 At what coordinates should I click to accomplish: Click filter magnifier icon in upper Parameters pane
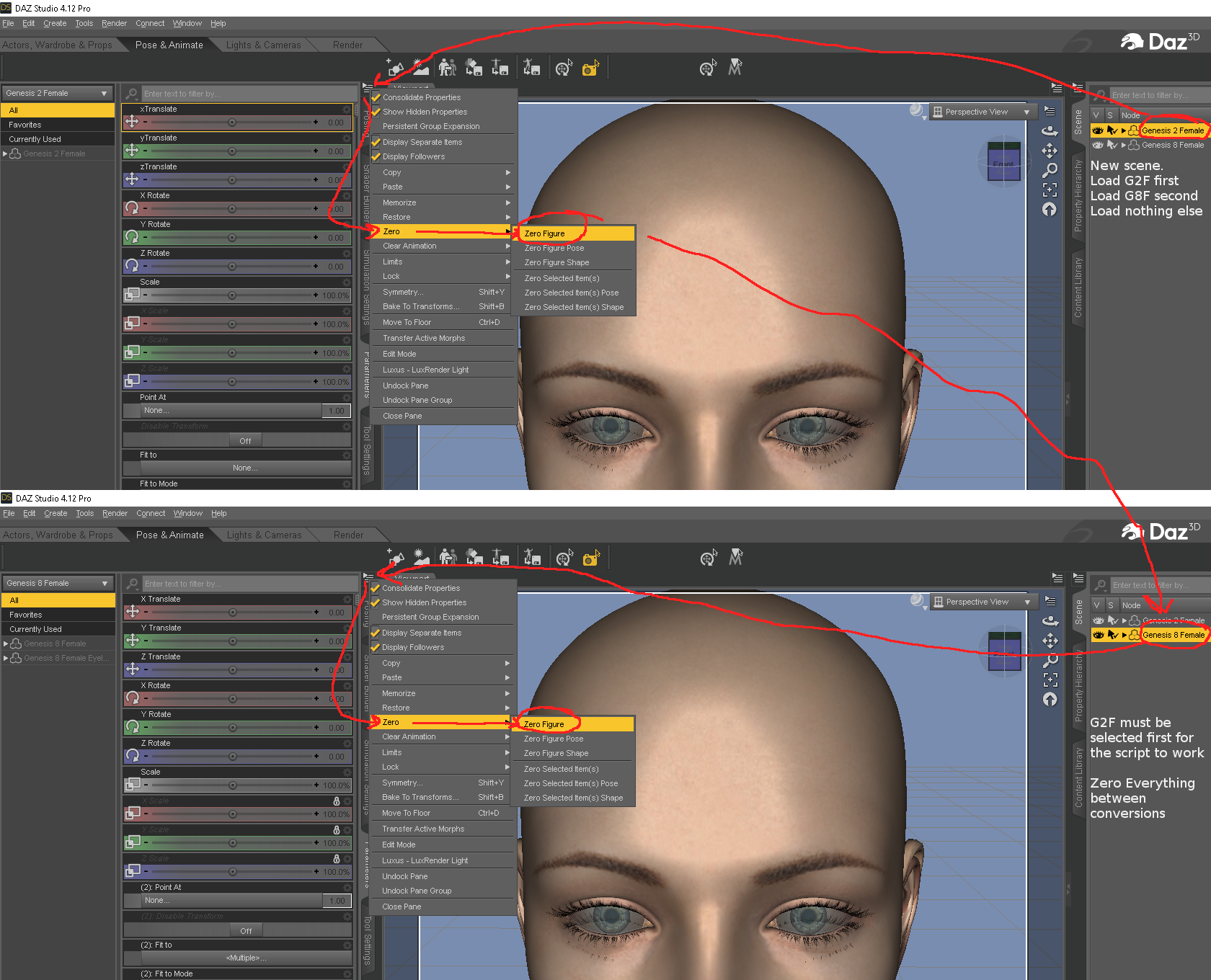[x=131, y=94]
